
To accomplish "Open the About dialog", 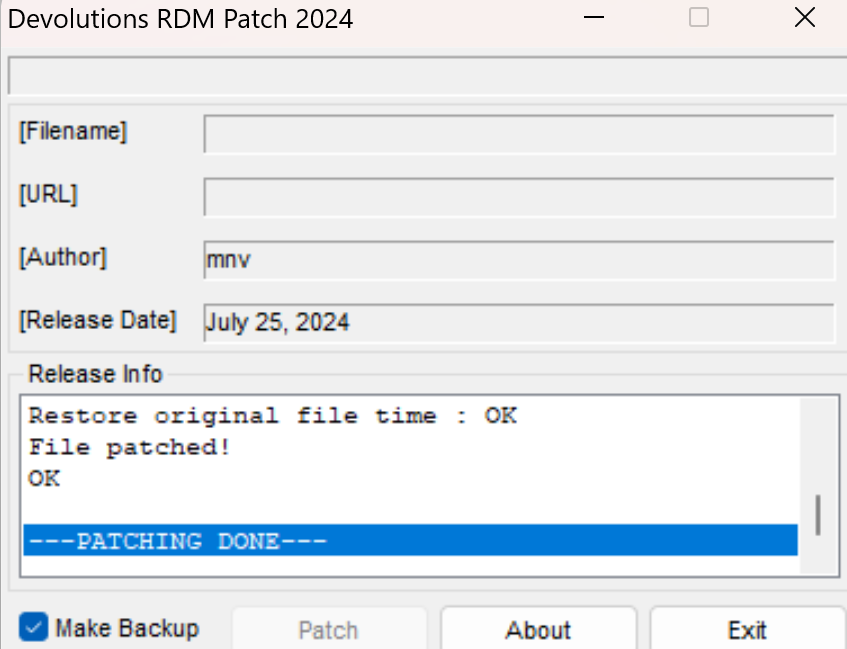I will pos(538,629).
